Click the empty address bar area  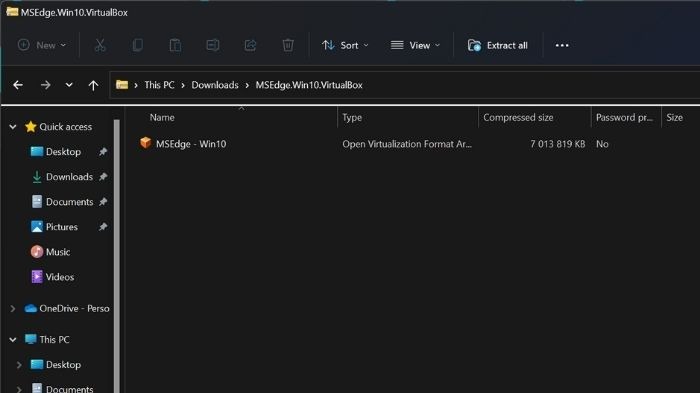click(x=531, y=85)
